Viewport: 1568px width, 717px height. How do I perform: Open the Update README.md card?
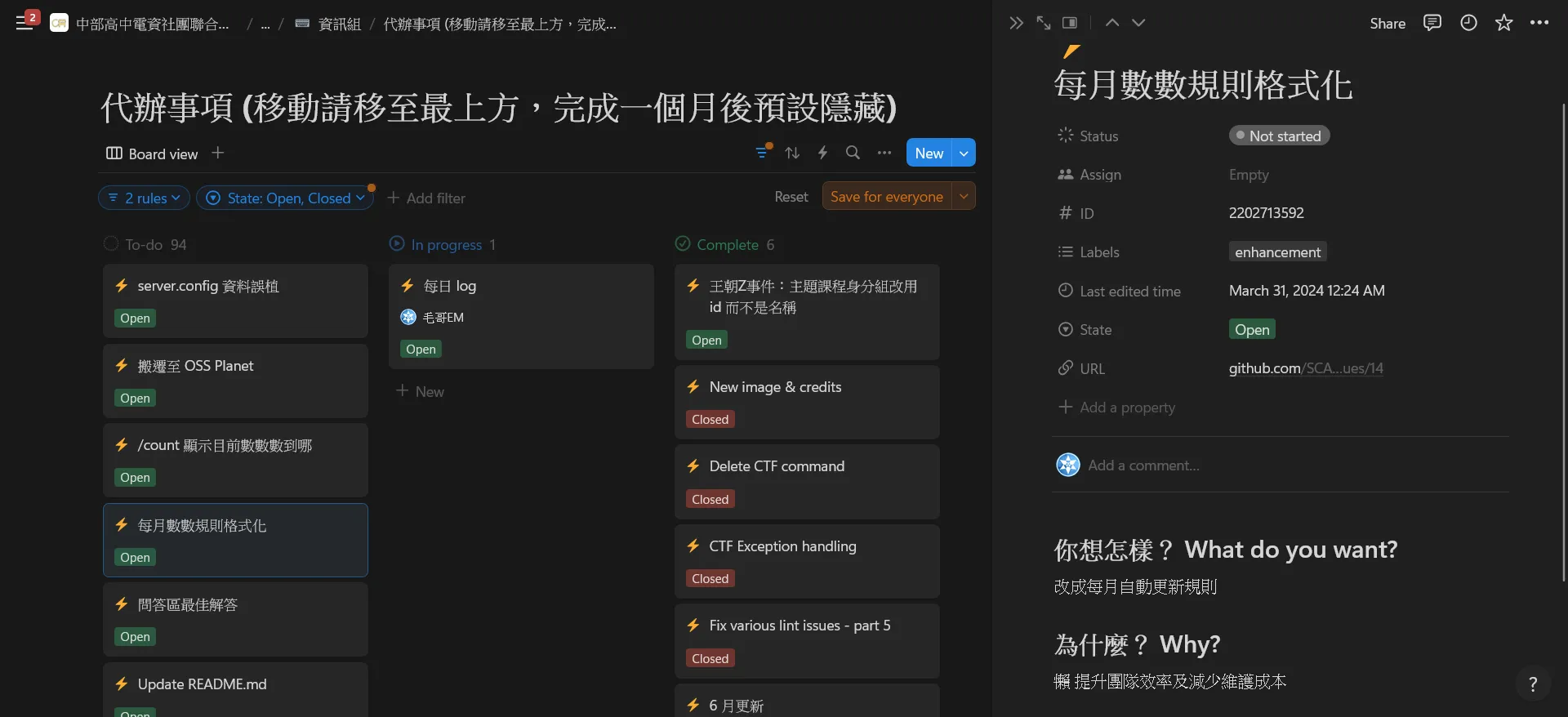pyautogui.click(x=235, y=690)
